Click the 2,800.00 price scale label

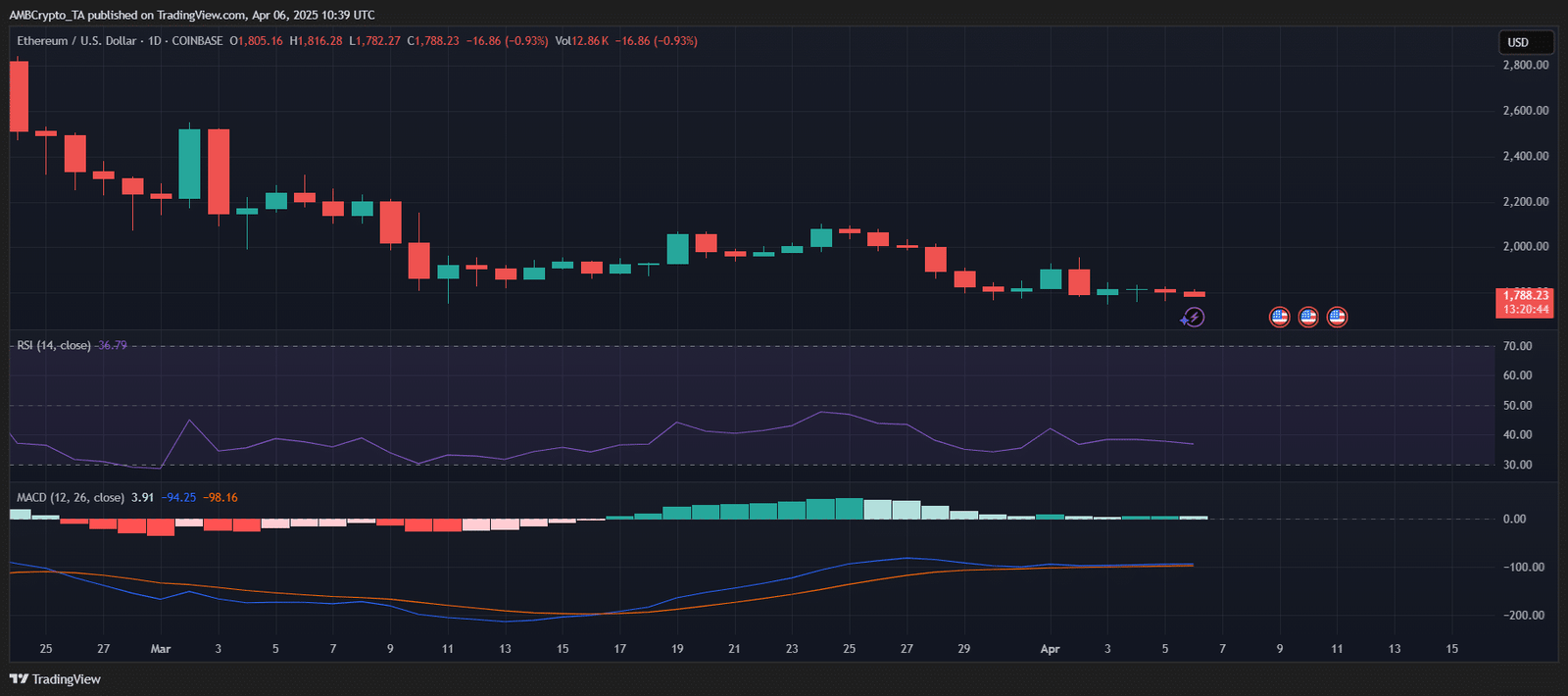pos(1526,65)
